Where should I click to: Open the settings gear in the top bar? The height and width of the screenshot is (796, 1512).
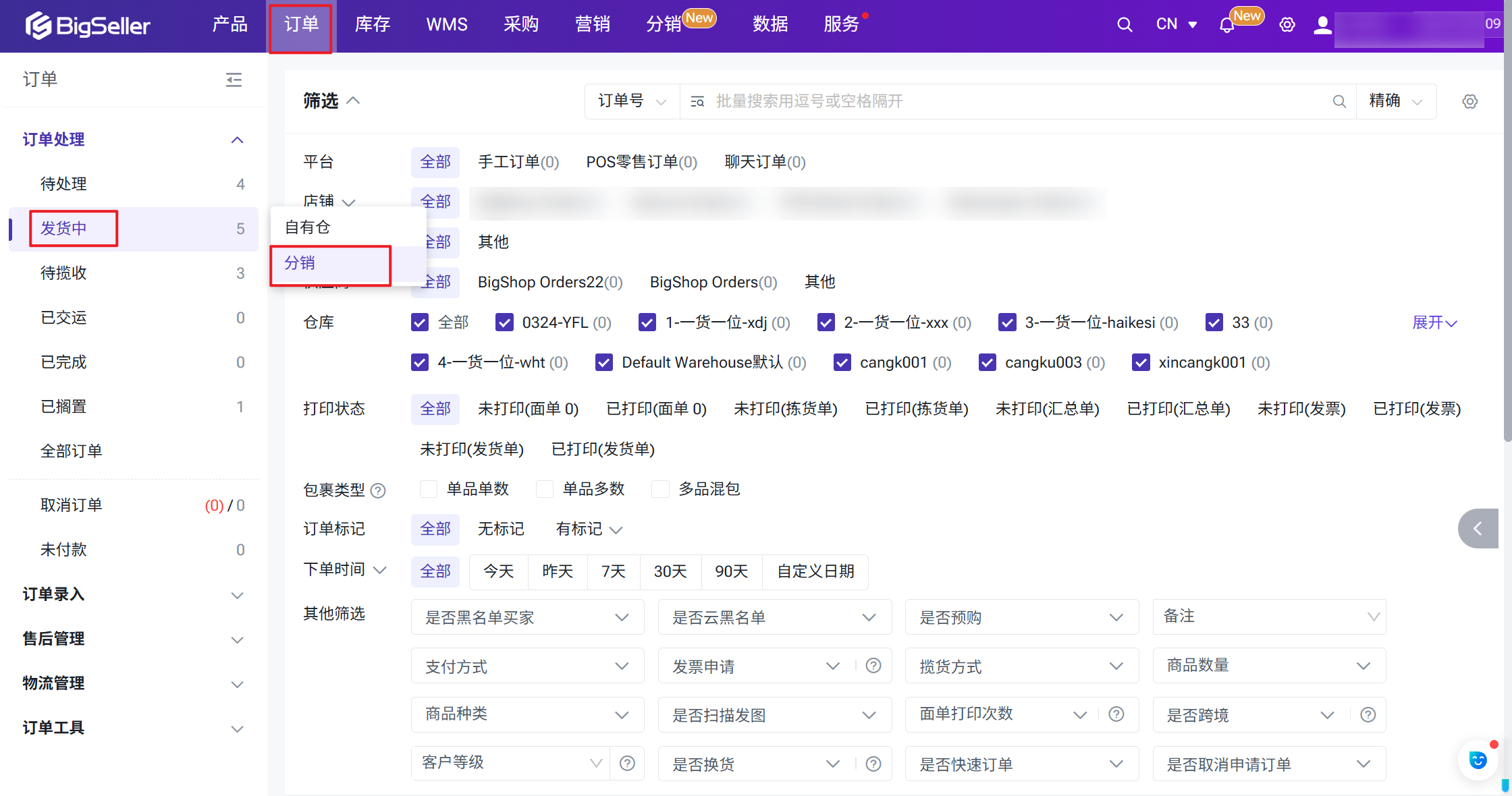click(1287, 25)
